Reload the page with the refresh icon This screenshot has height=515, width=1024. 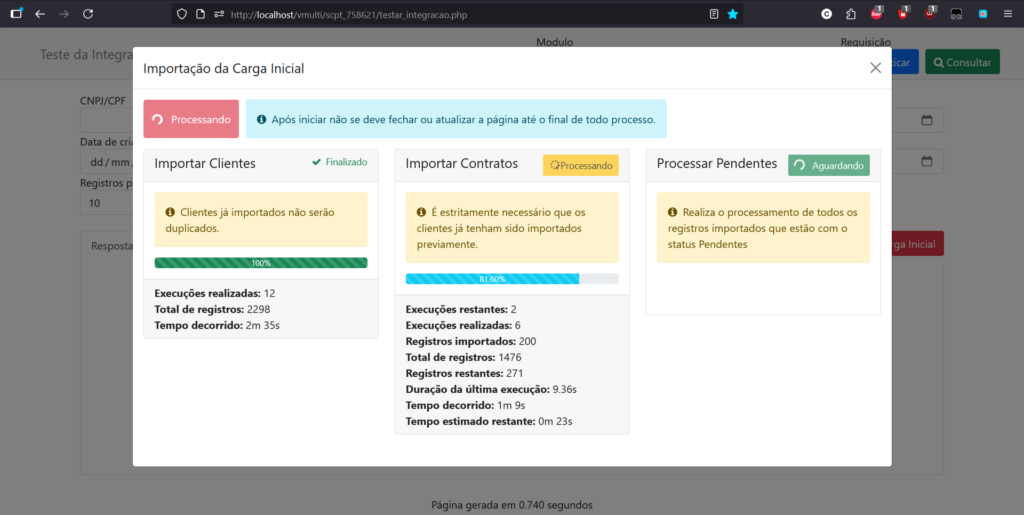(x=88, y=14)
